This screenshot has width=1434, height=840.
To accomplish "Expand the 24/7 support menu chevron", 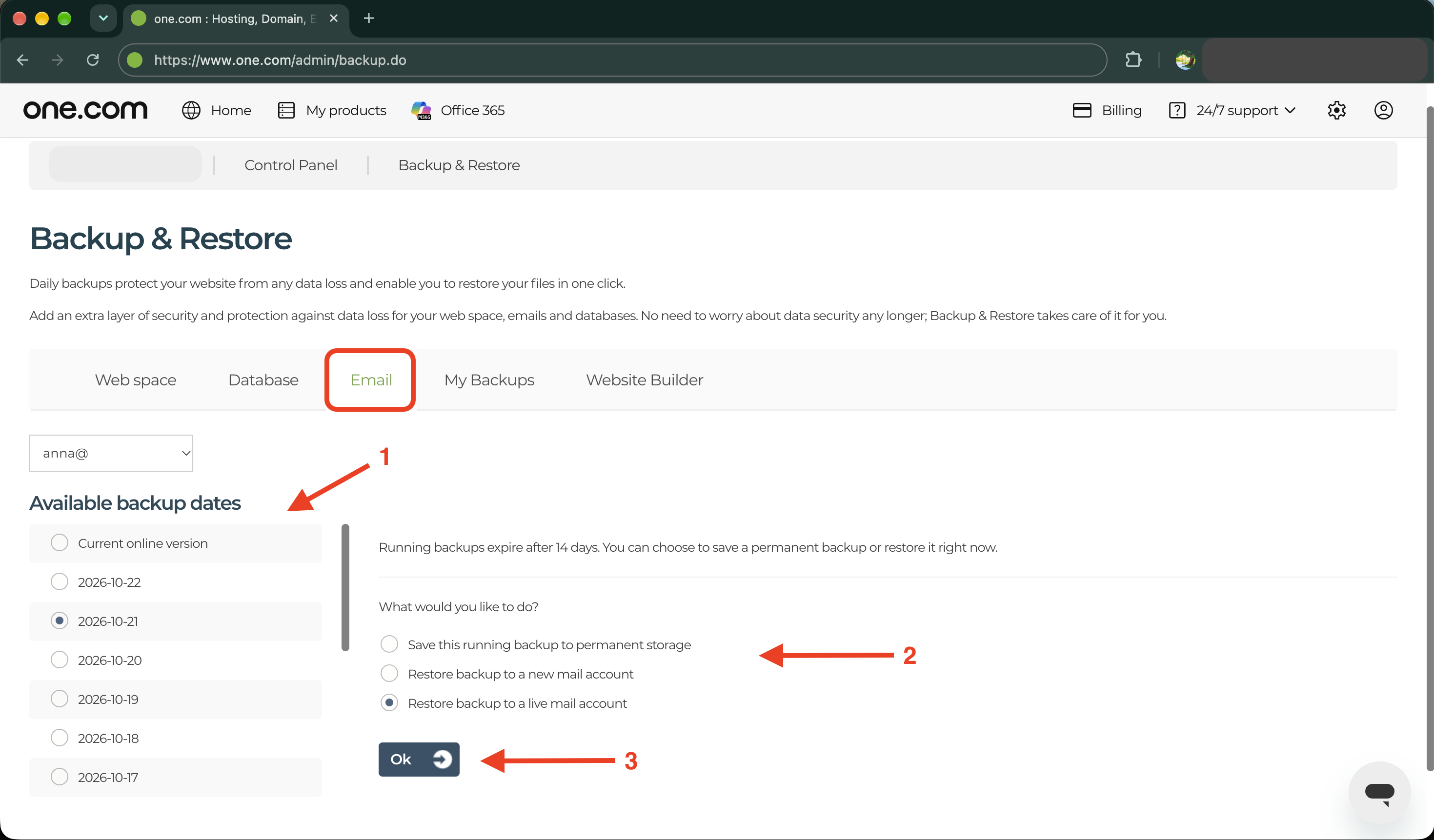I will [x=1290, y=110].
